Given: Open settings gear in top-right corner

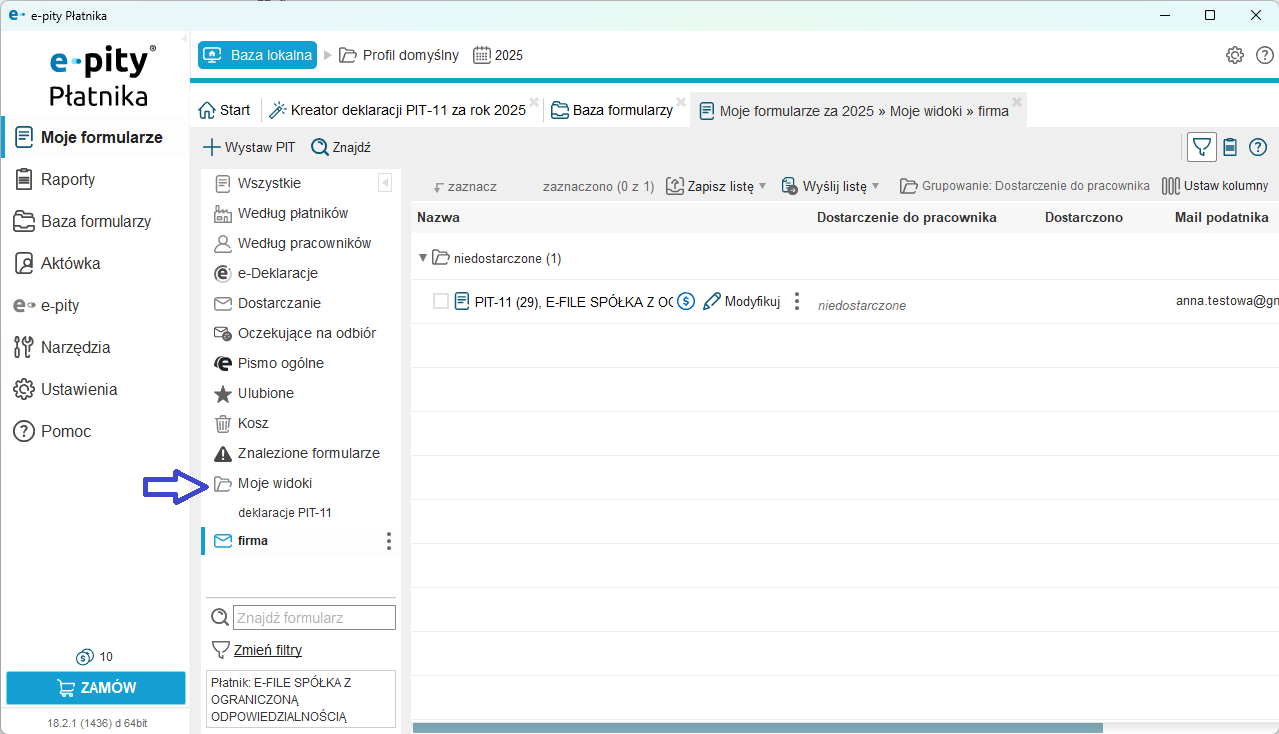Looking at the screenshot, I should [x=1235, y=55].
